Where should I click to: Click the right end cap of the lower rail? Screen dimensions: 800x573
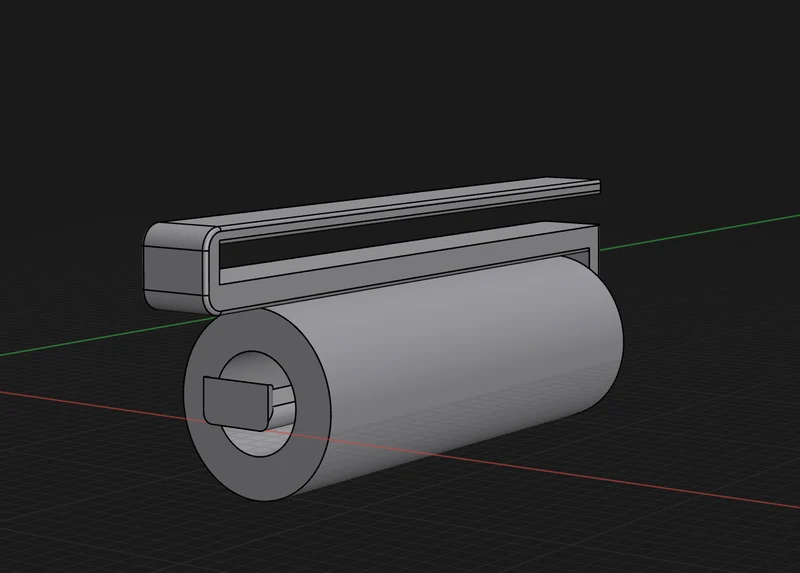(595, 247)
